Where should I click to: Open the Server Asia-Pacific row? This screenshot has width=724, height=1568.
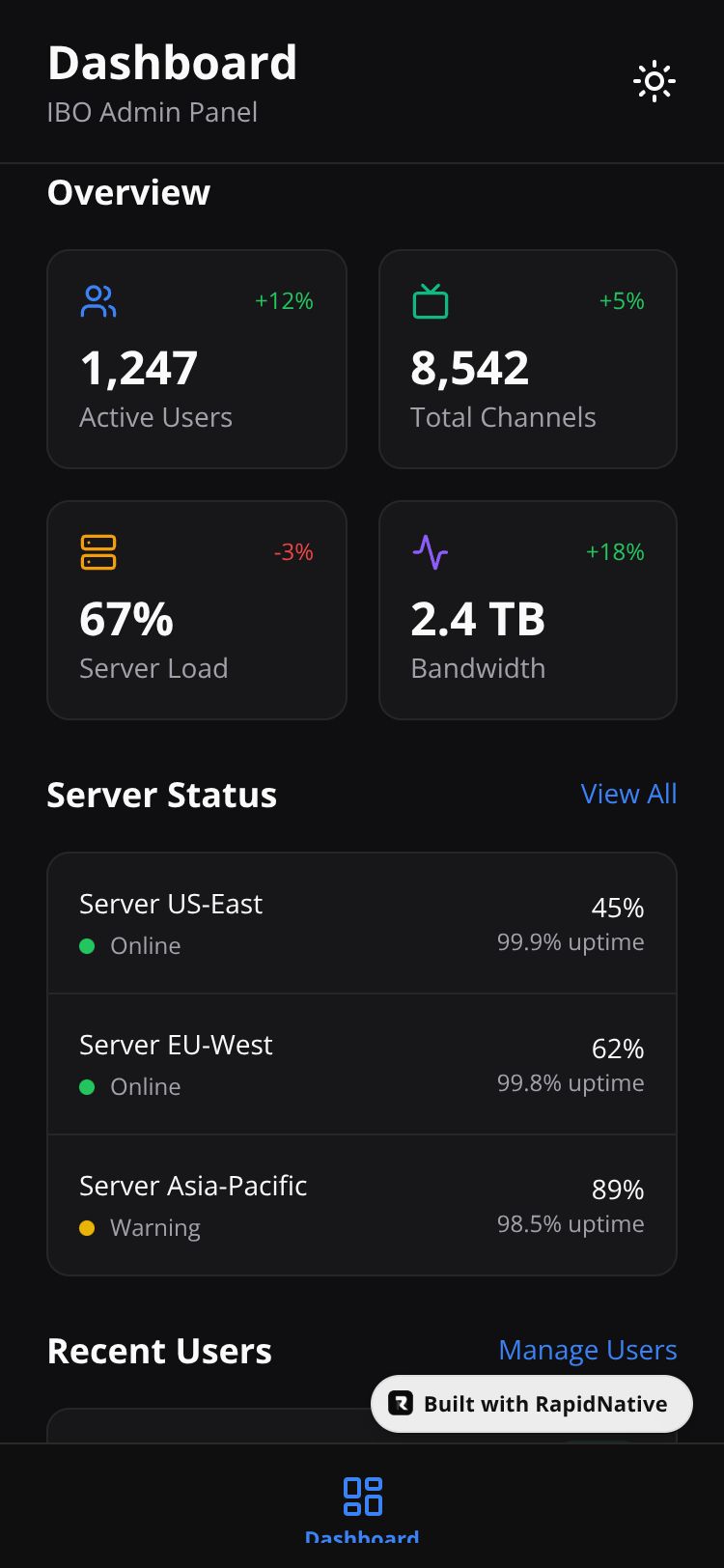tap(362, 1206)
